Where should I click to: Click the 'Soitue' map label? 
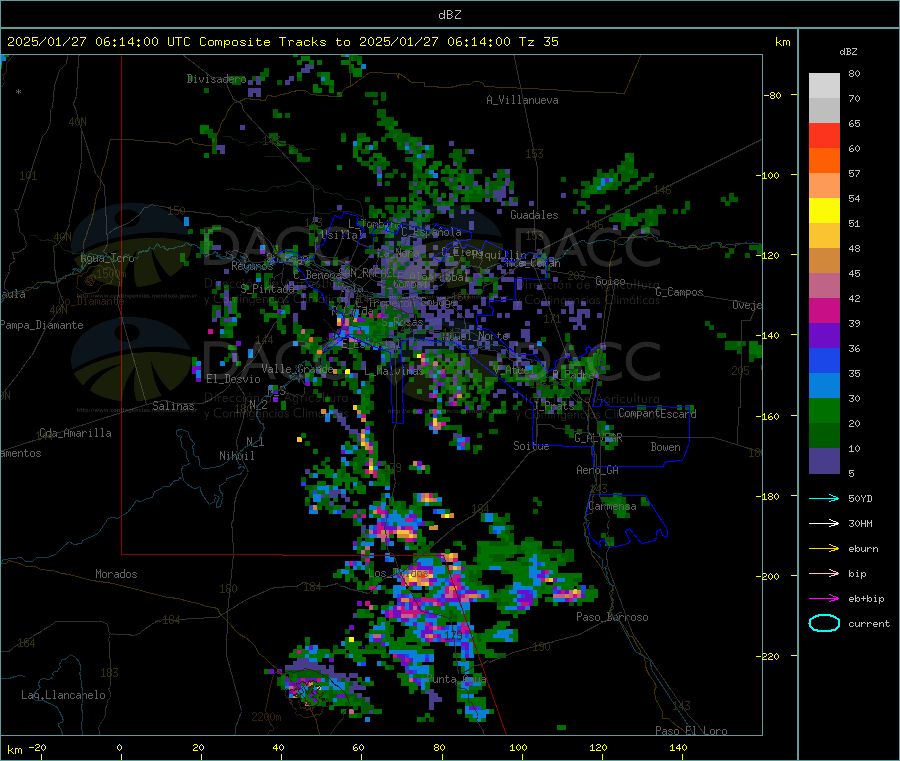click(x=532, y=446)
